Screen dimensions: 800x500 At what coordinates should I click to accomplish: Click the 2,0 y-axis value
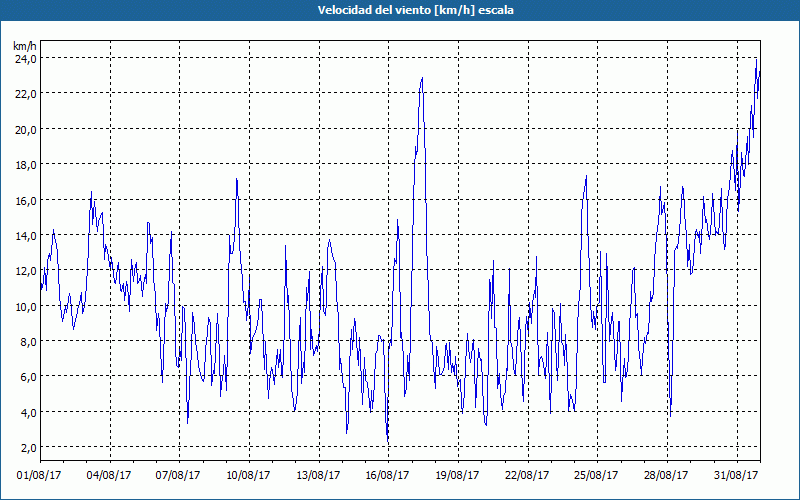click(x=28, y=448)
